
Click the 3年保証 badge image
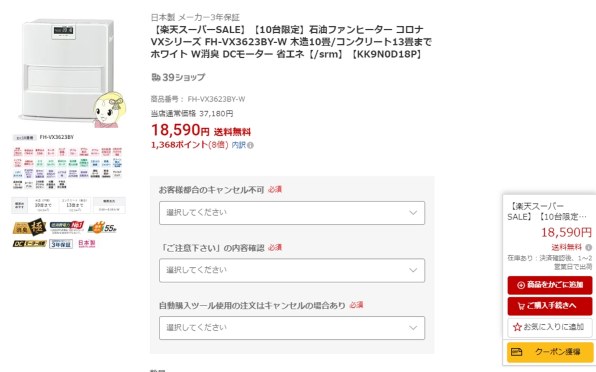(61, 244)
